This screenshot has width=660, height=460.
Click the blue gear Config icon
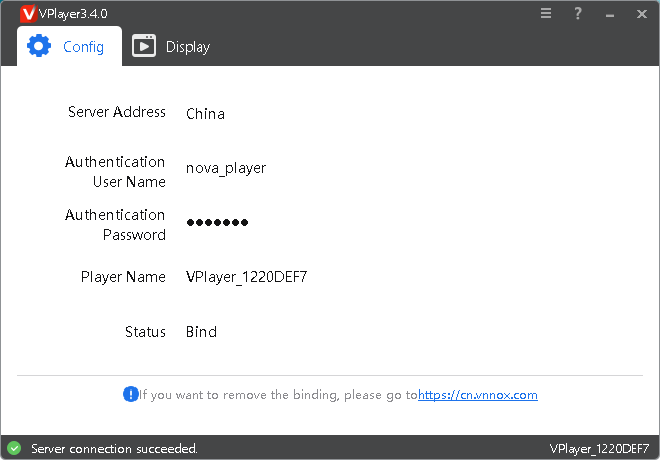39,46
